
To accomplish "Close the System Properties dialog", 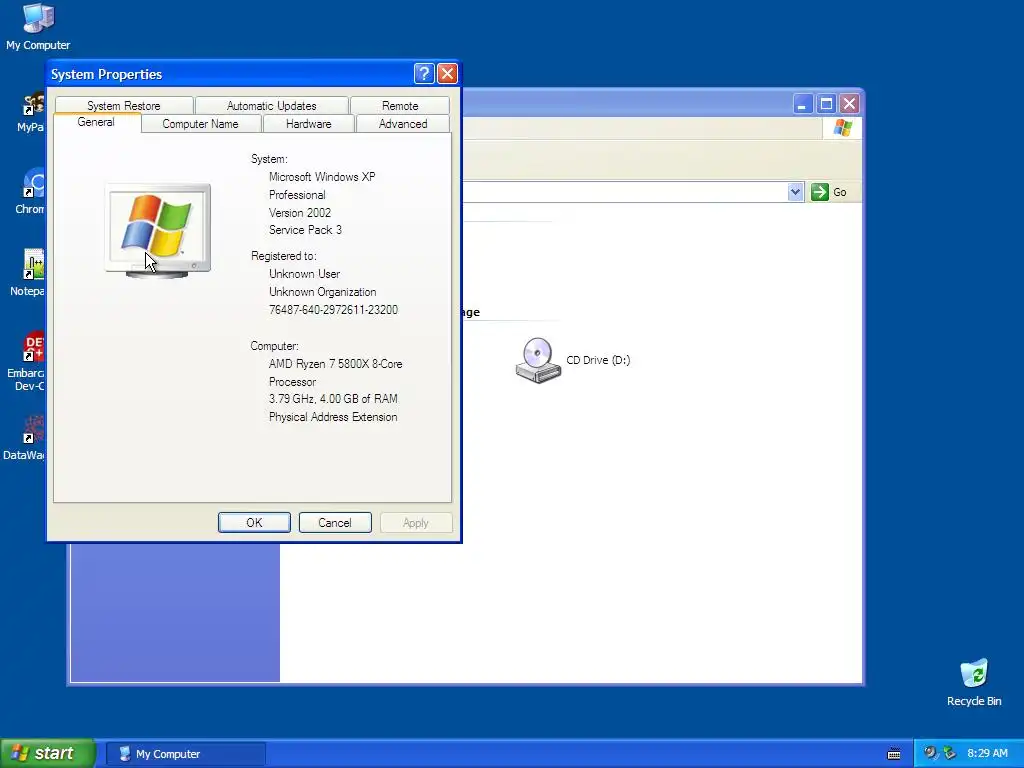I will (x=447, y=73).
